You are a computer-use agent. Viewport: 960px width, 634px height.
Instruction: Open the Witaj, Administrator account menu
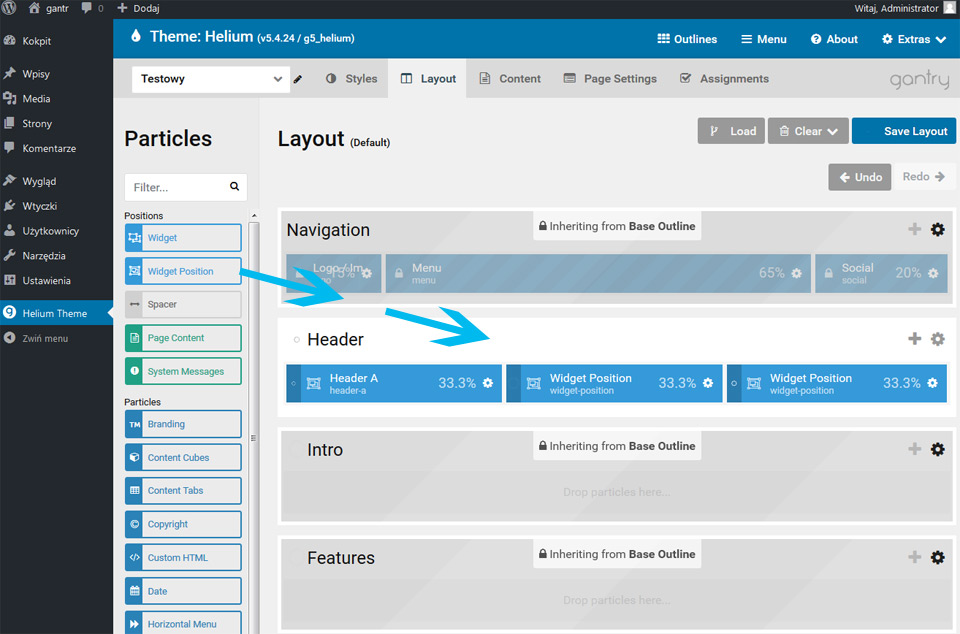click(904, 8)
